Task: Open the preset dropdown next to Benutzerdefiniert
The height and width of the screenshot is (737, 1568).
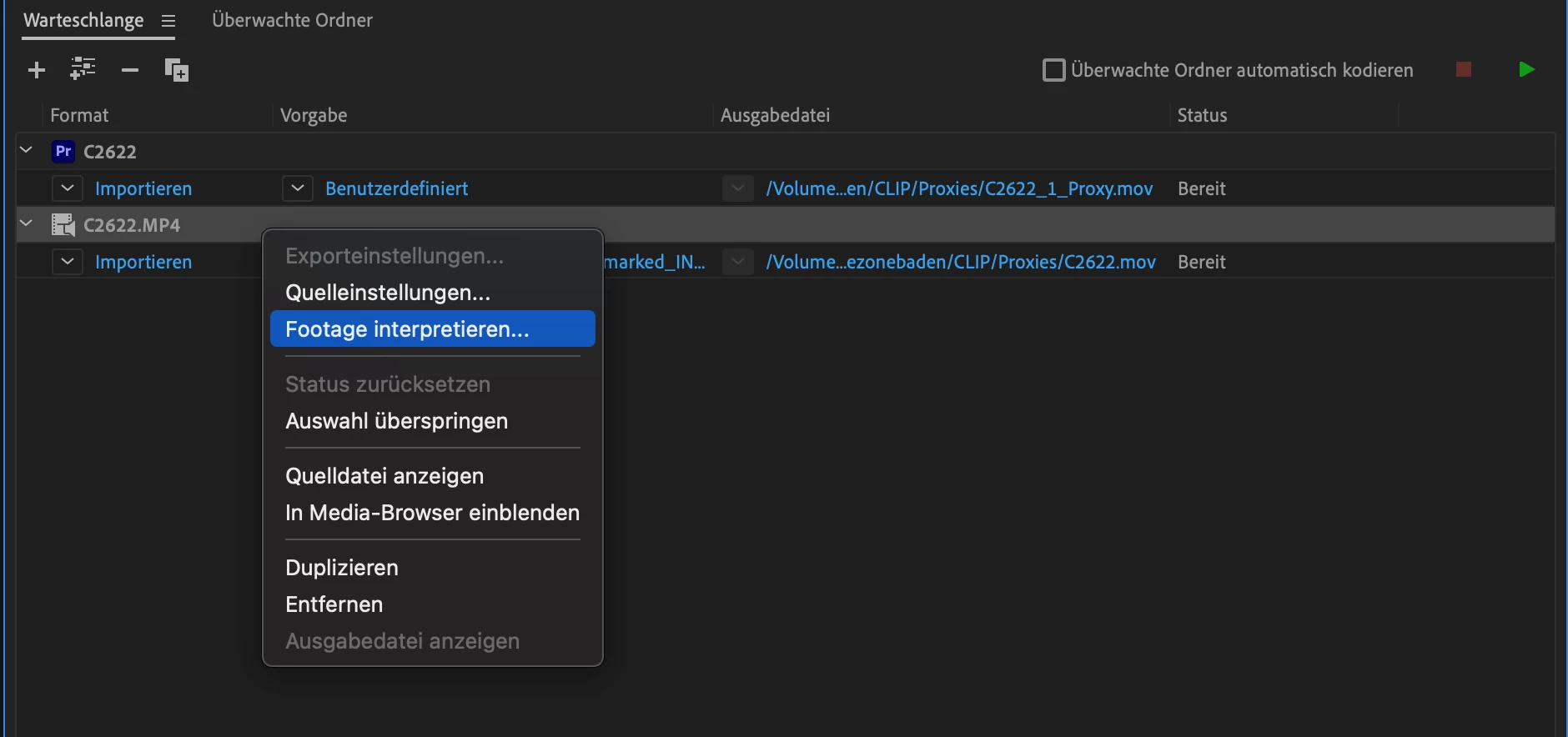Action: (x=297, y=188)
